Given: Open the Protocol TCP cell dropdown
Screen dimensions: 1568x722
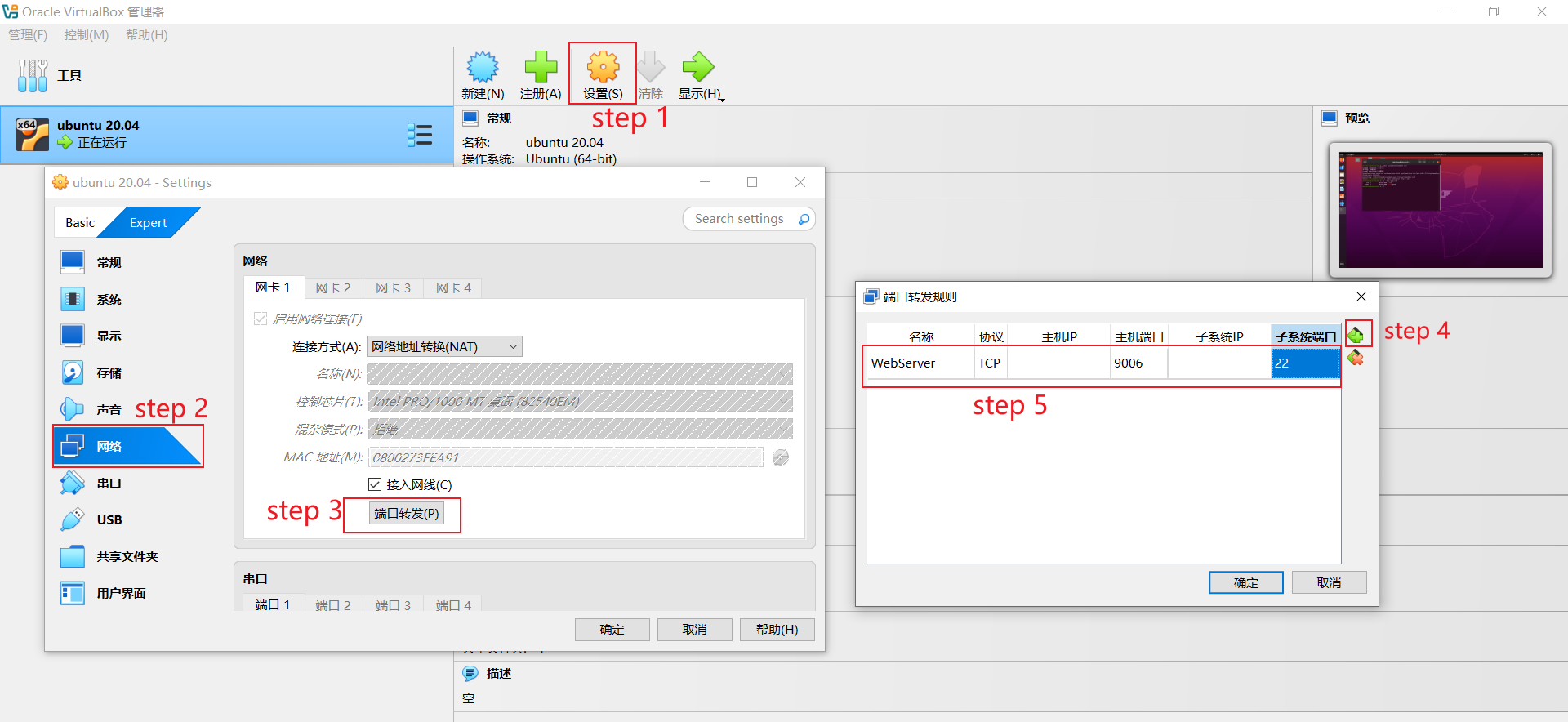Looking at the screenshot, I should [990, 363].
